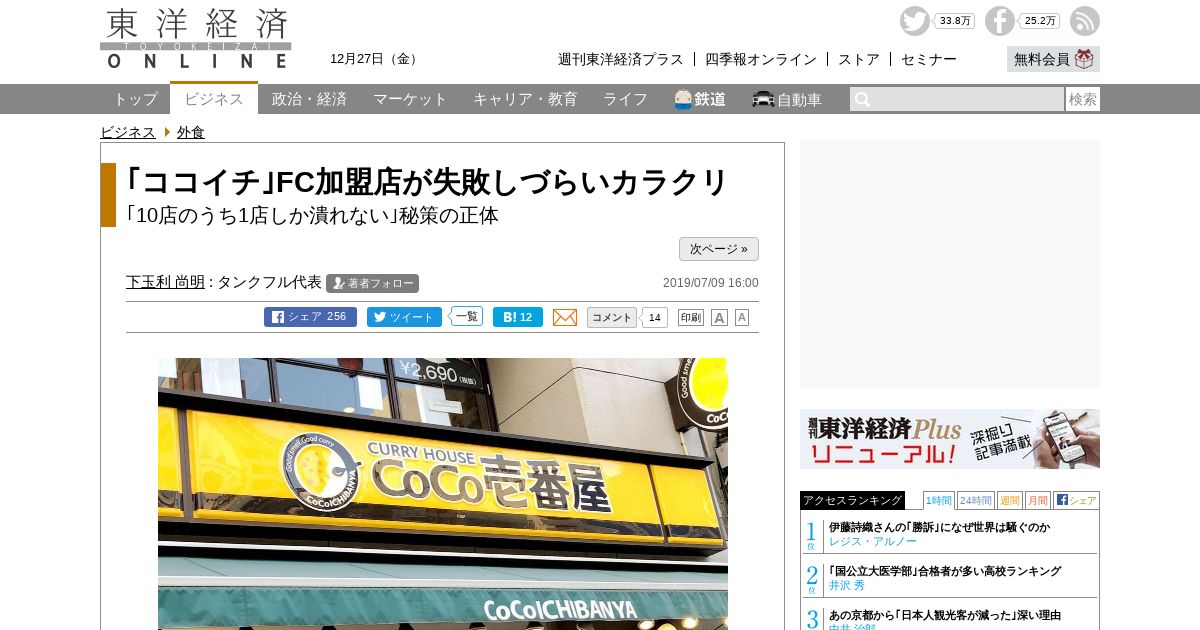The height and width of the screenshot is (630, 1200).
Task: Open 週刊東洋経済プラス link
Action: point(621,59)
